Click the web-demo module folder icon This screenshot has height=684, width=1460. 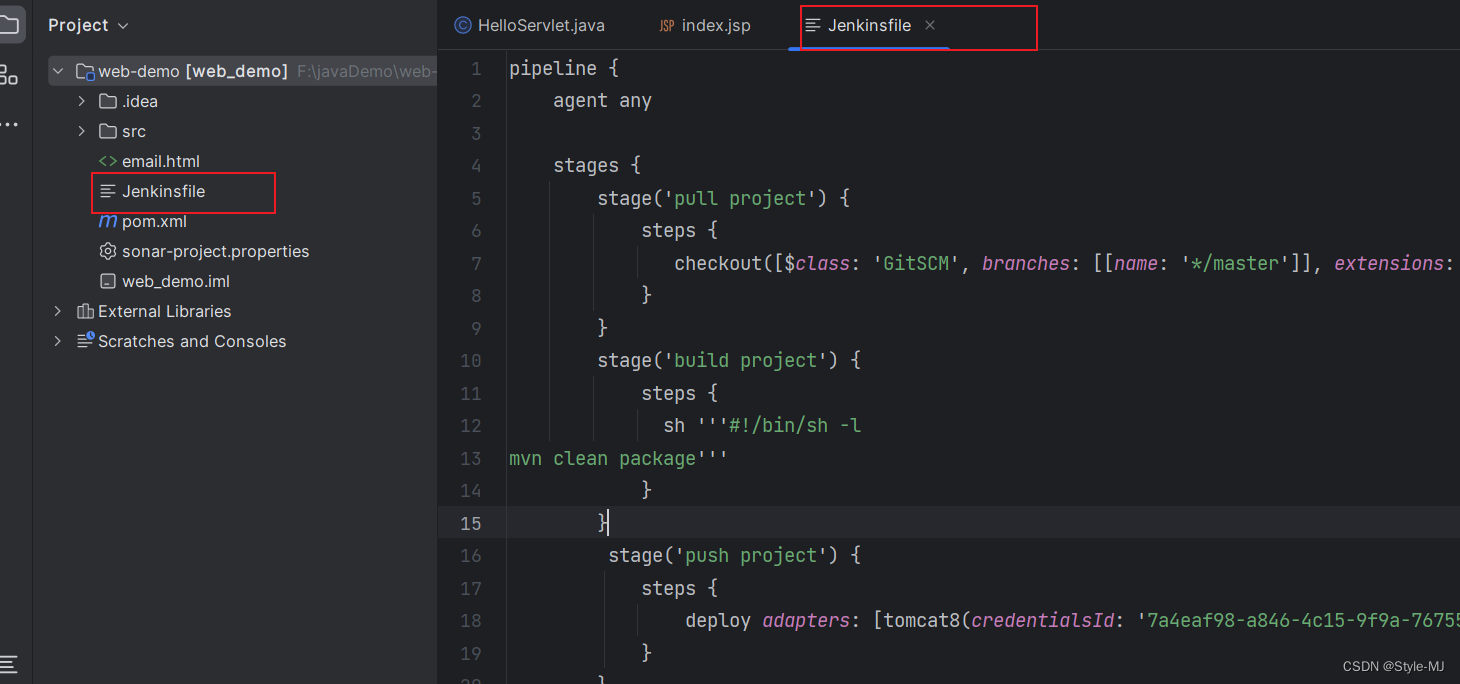click(x=85, y=72)
